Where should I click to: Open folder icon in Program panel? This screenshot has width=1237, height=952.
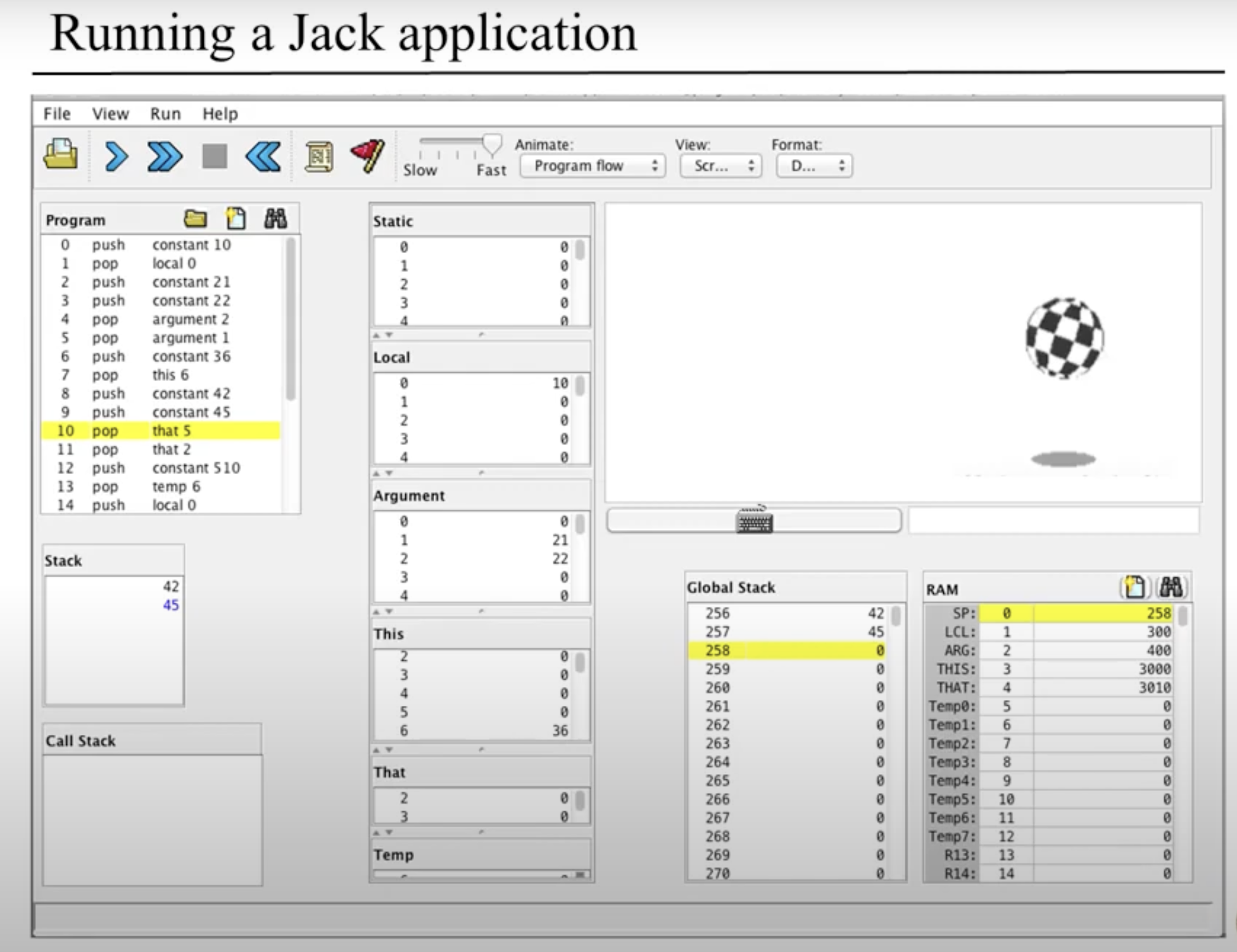click(195, 219)
